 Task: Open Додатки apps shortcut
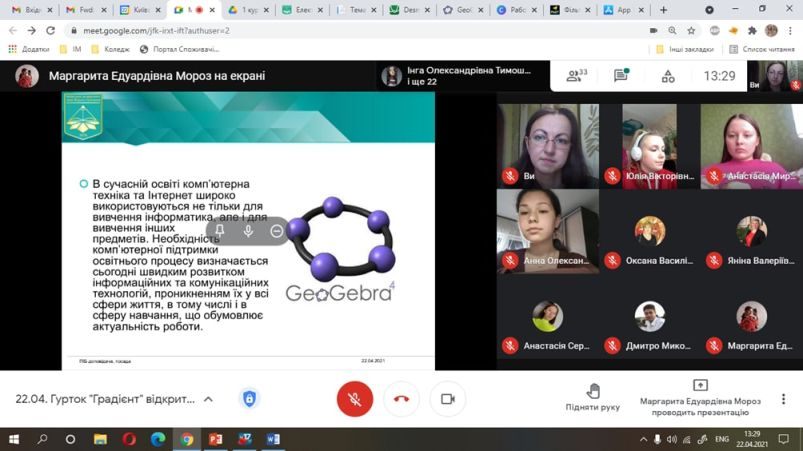point(29,49)
